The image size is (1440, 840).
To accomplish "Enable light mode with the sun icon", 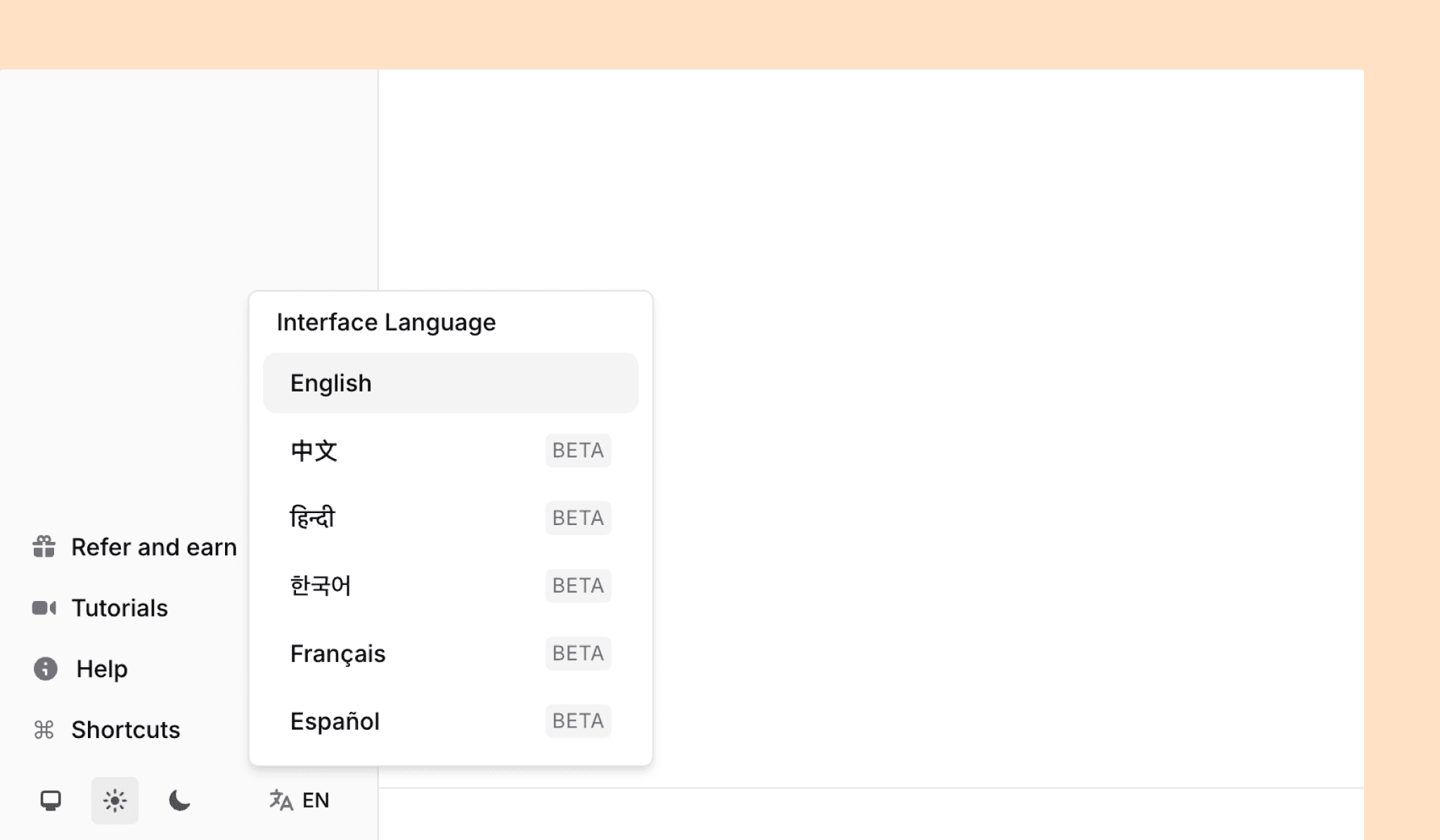I will pyautogui.click(x=115, y=800).
